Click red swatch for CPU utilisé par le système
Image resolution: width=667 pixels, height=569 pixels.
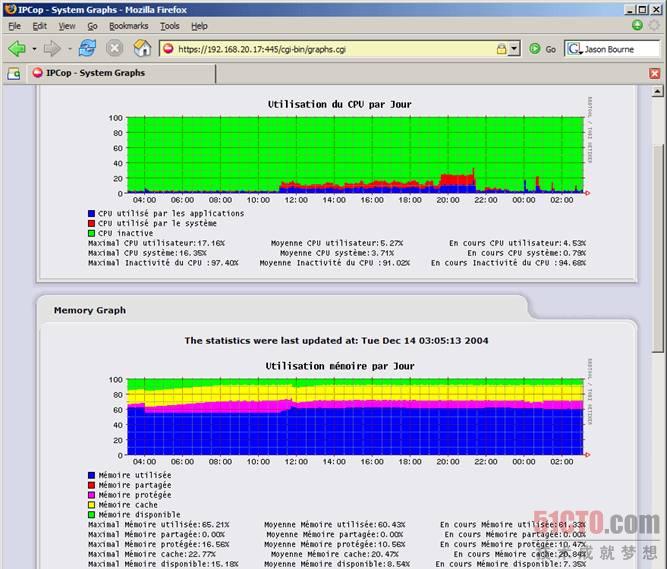pos(91,223)
